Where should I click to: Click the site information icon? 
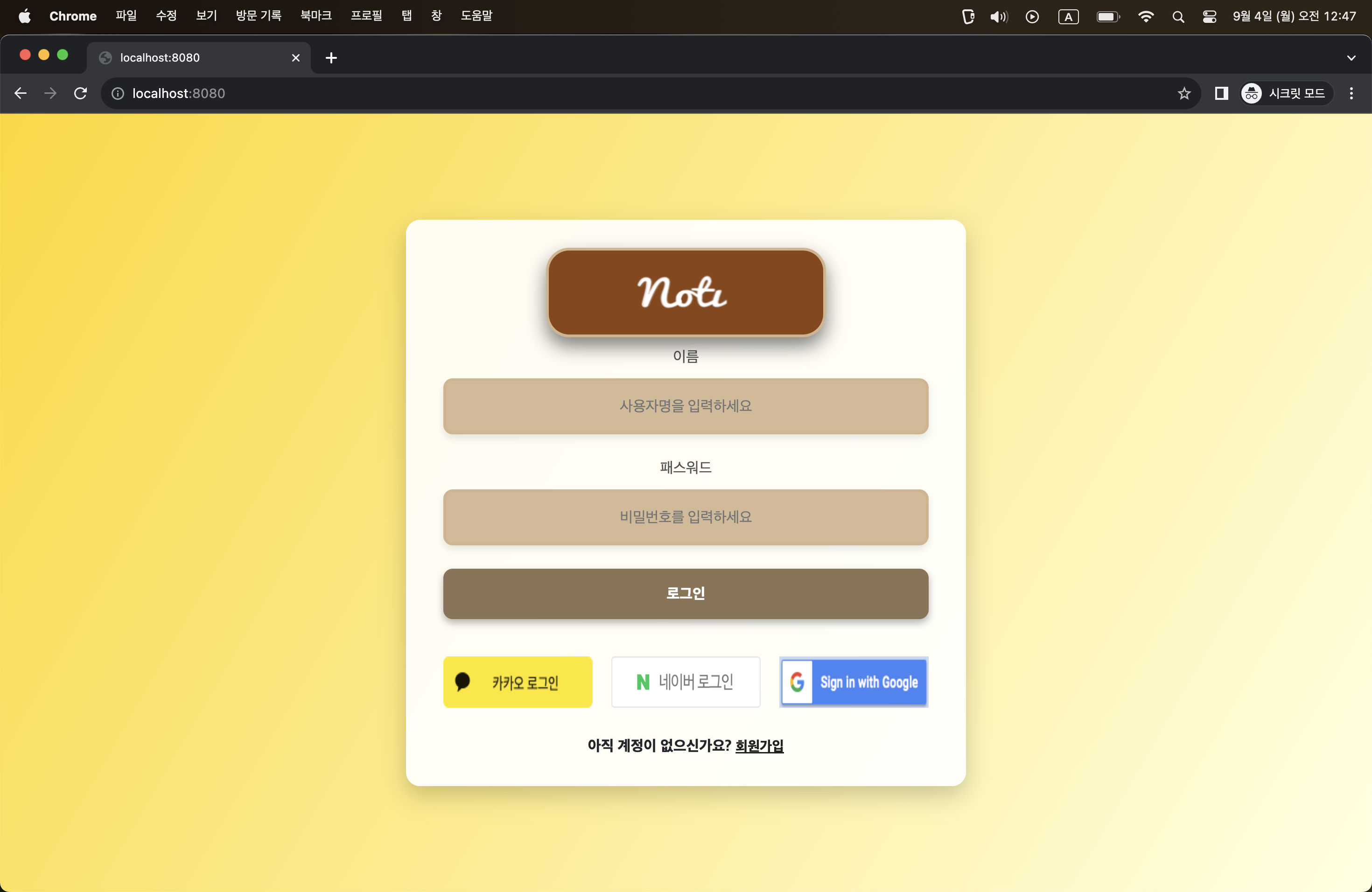(x=118, y=93)
